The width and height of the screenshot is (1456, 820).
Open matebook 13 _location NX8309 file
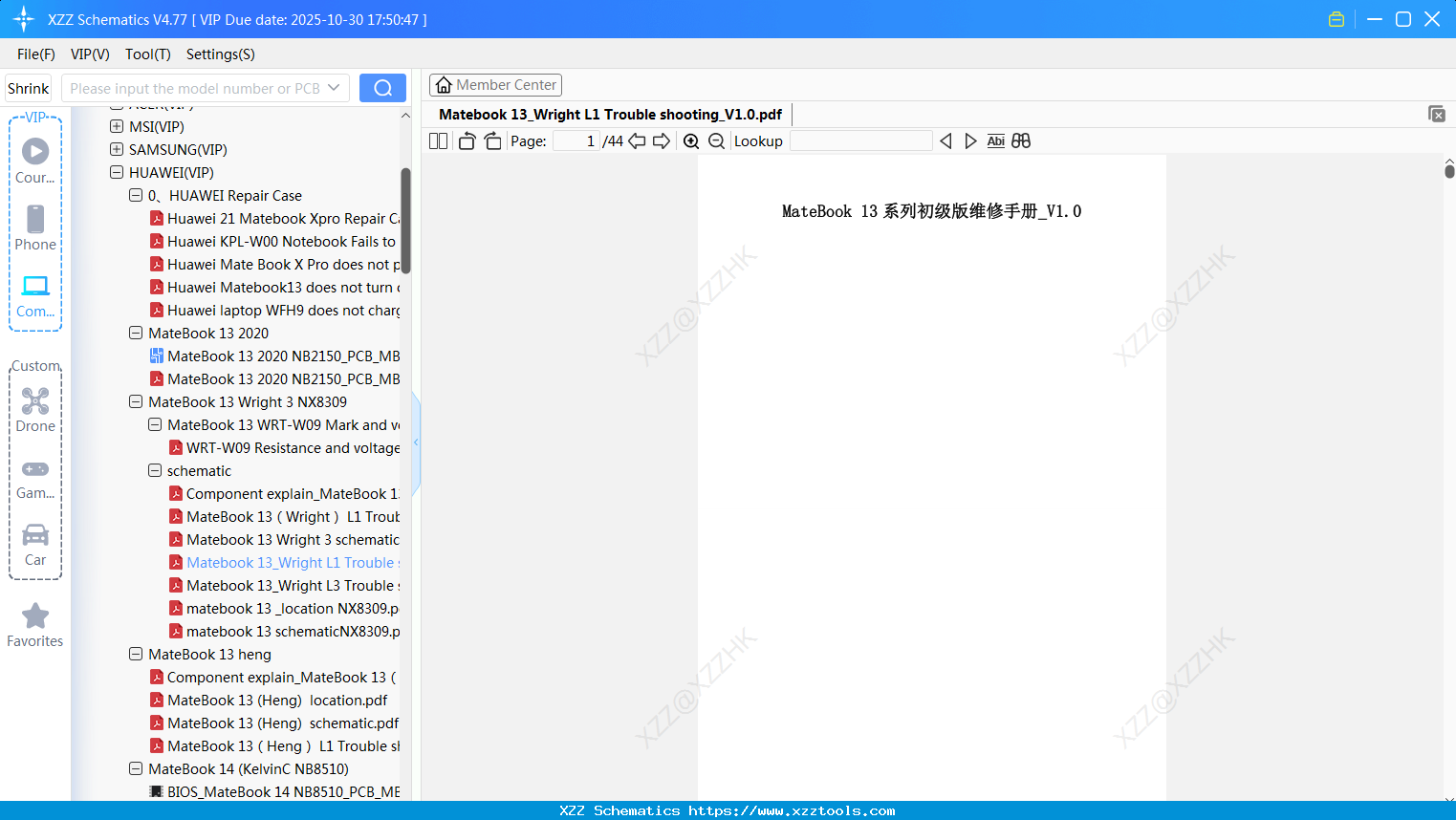point(285,608)
